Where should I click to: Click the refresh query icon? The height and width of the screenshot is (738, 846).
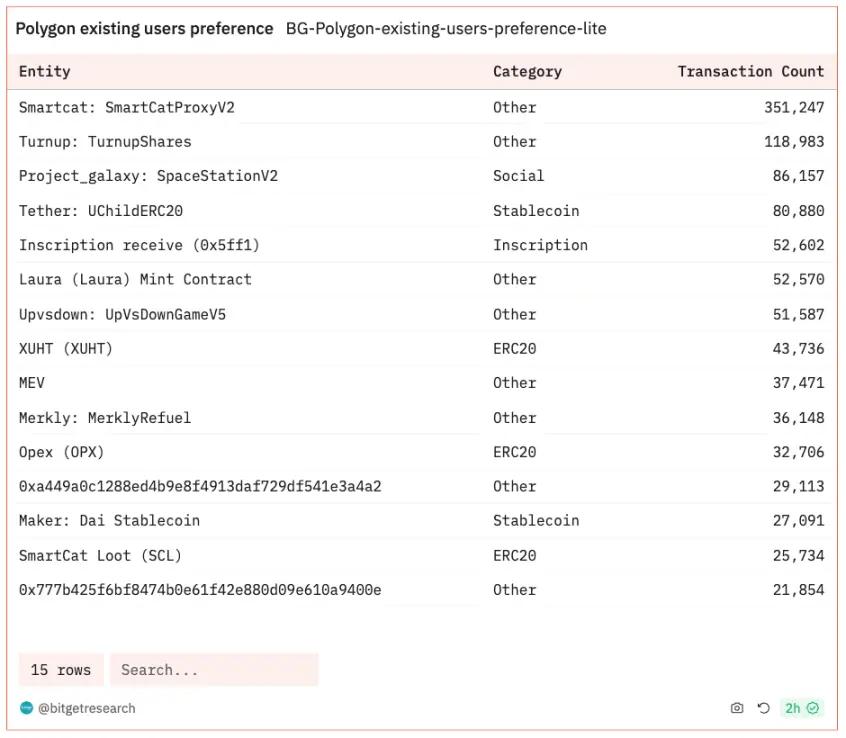(x=763, y=708)
